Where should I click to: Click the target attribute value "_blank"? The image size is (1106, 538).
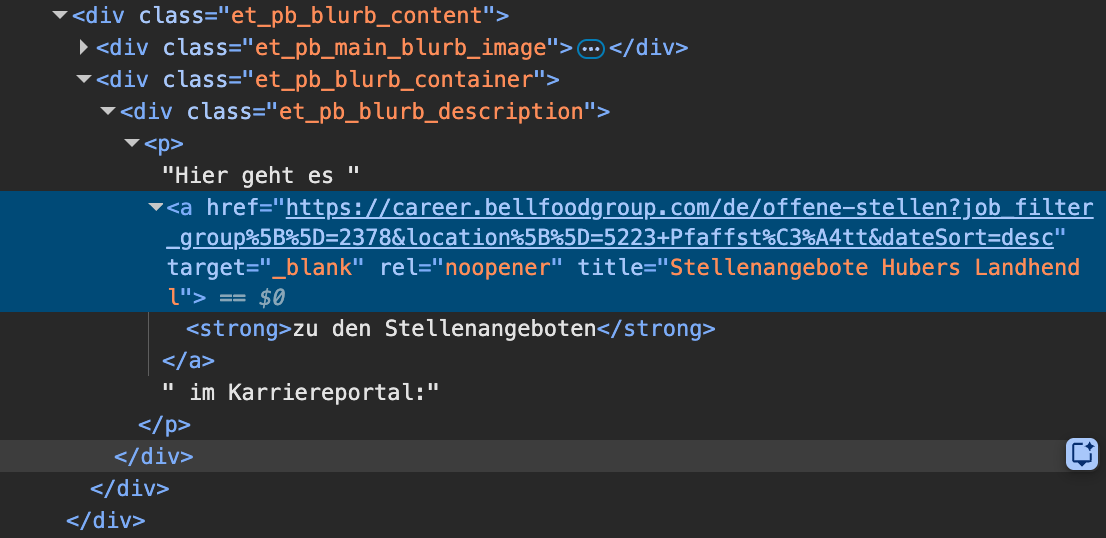pyautogui.click(x=315, y=268)
